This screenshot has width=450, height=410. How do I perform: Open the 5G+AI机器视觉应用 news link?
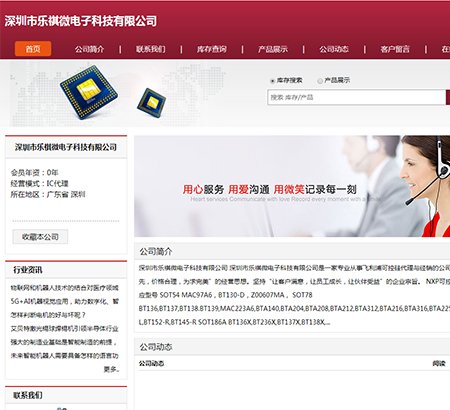(x=64, y=301)
